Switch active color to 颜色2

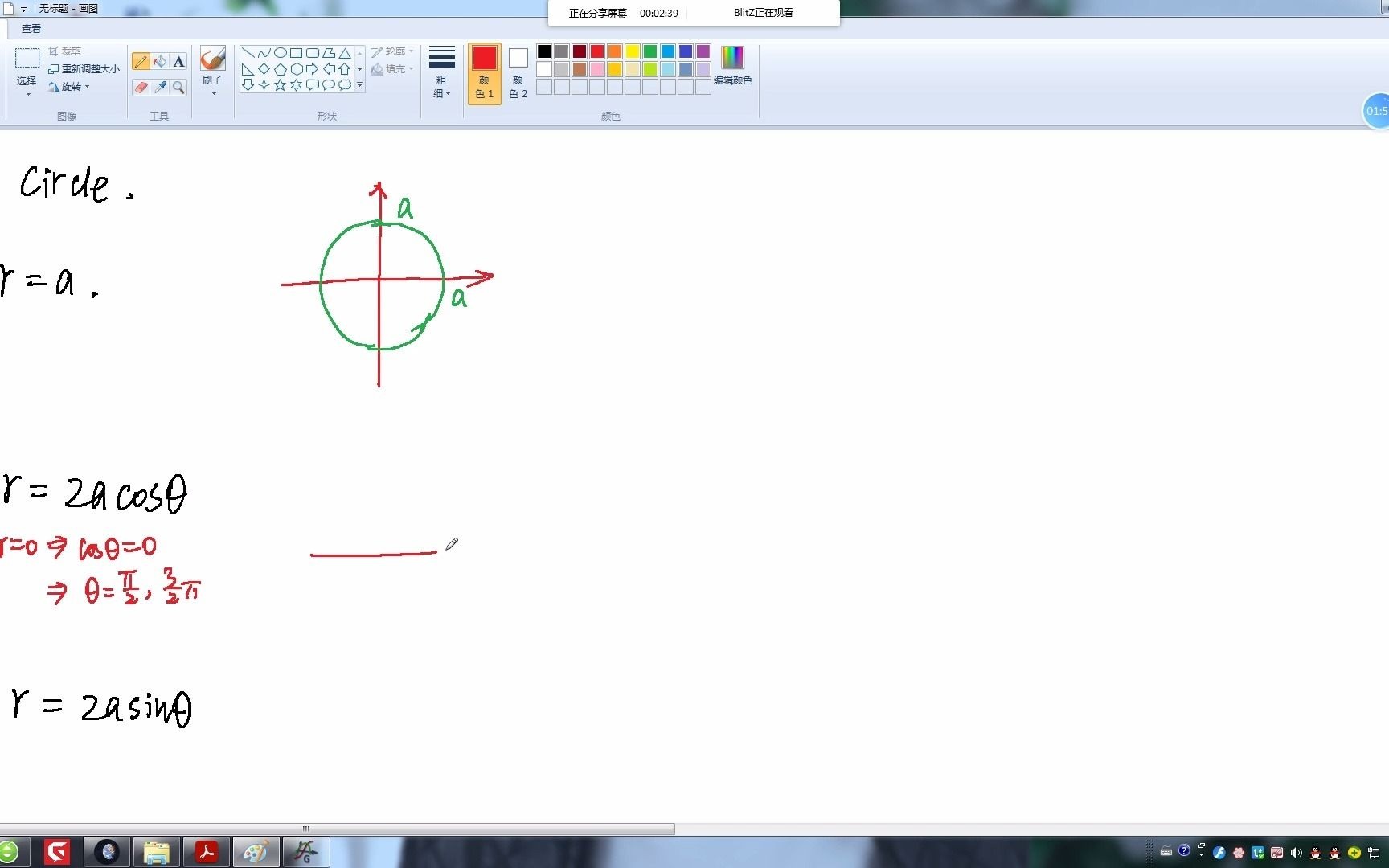[x=517, y=72]
